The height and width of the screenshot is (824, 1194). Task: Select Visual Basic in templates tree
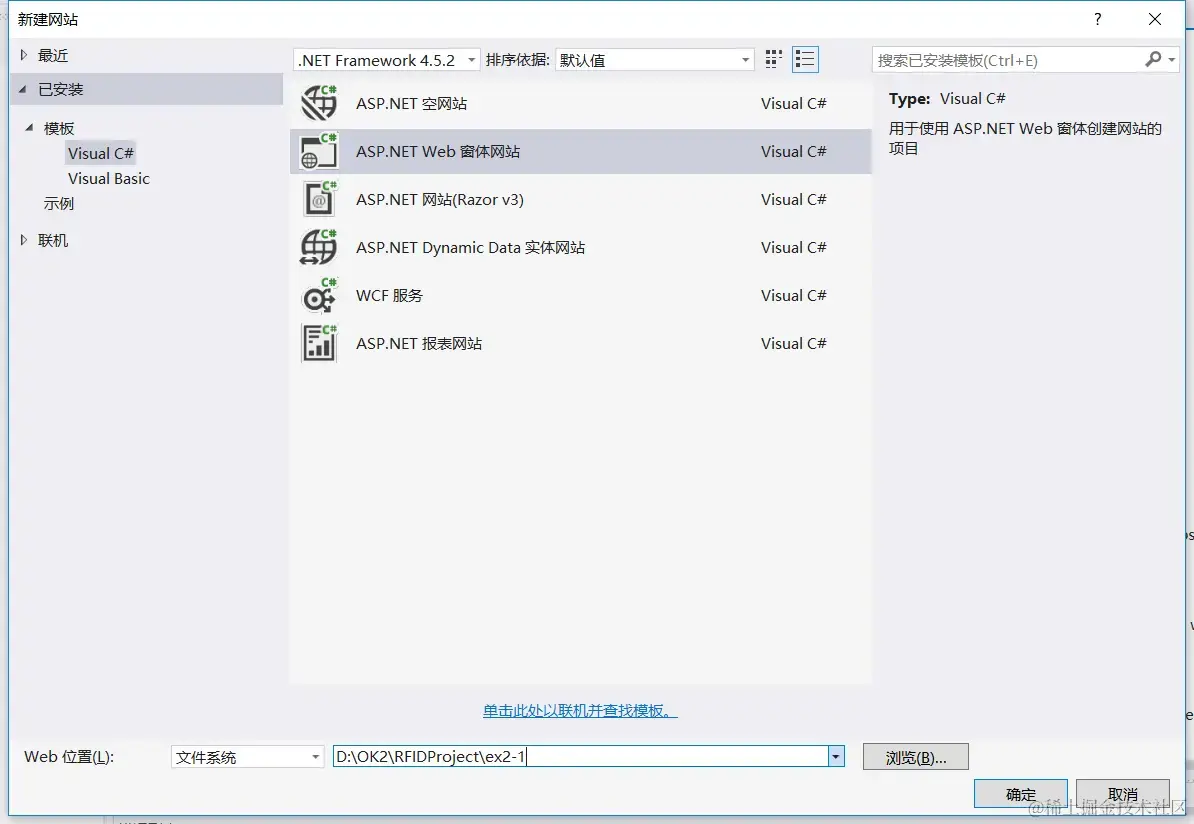109,178
